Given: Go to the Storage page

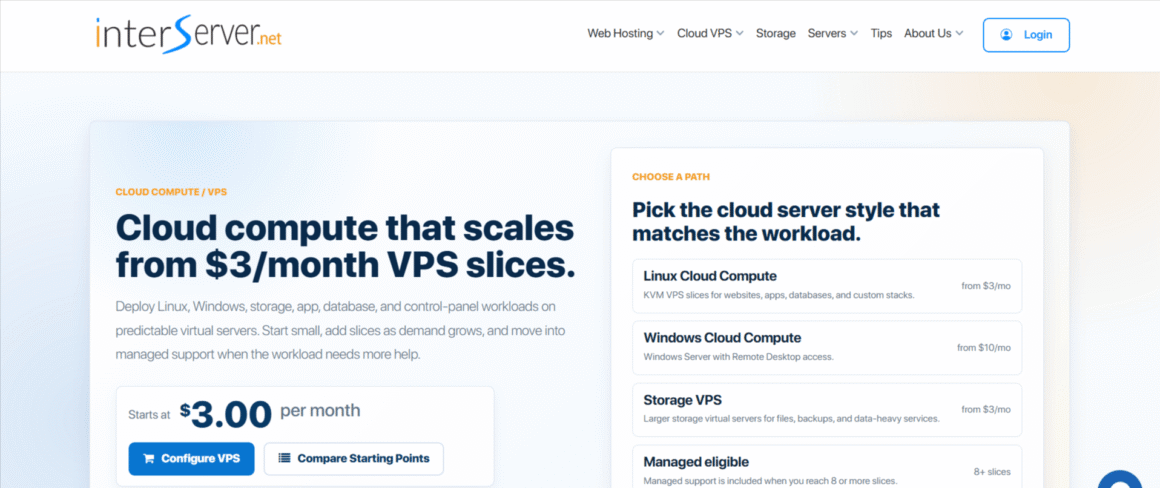Looking at the screenshot, I should pyautogui.click(x=775, y=33).
